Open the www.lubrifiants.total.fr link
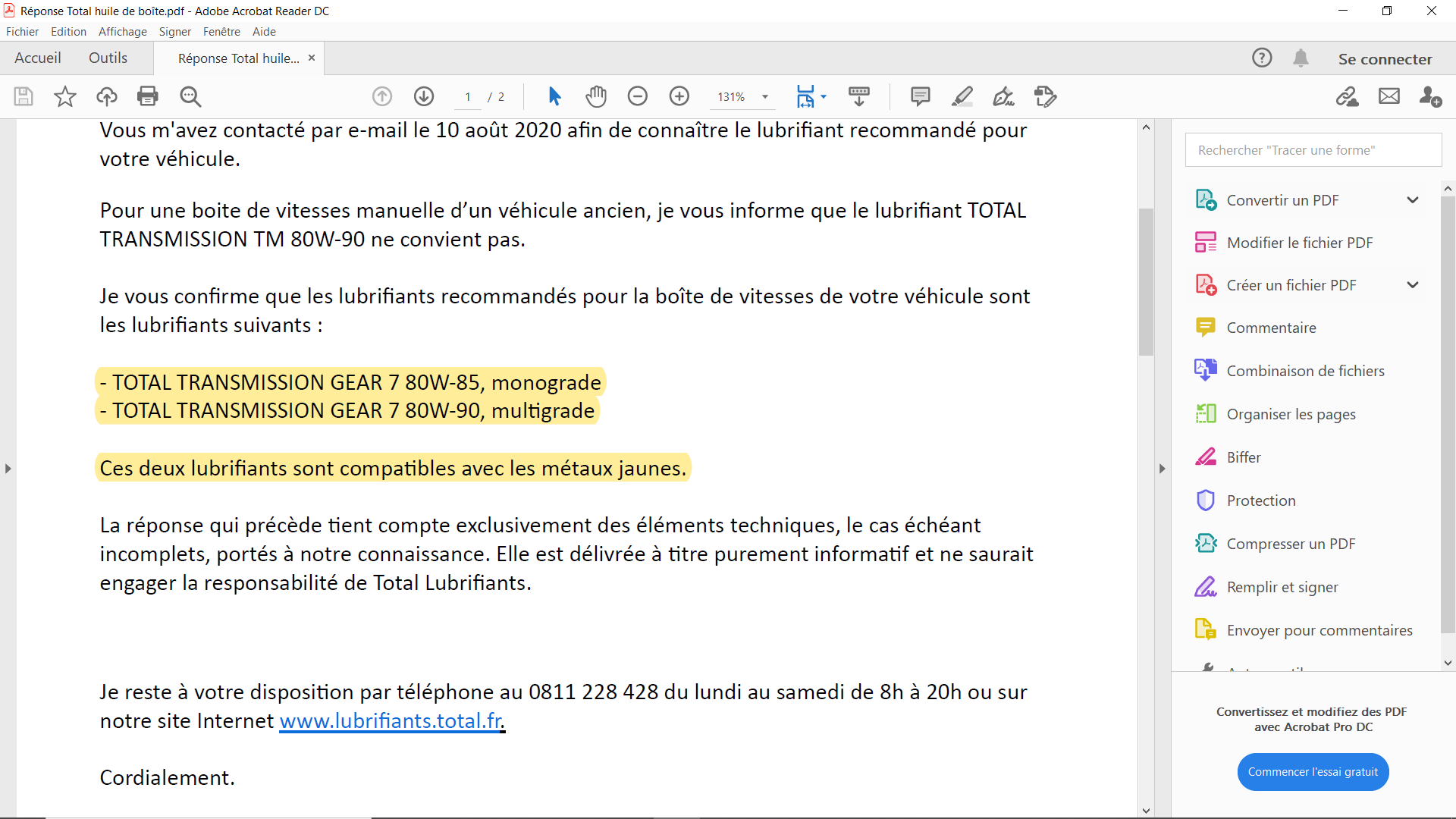The image size is (1456, 819). [x=391, y=720]
